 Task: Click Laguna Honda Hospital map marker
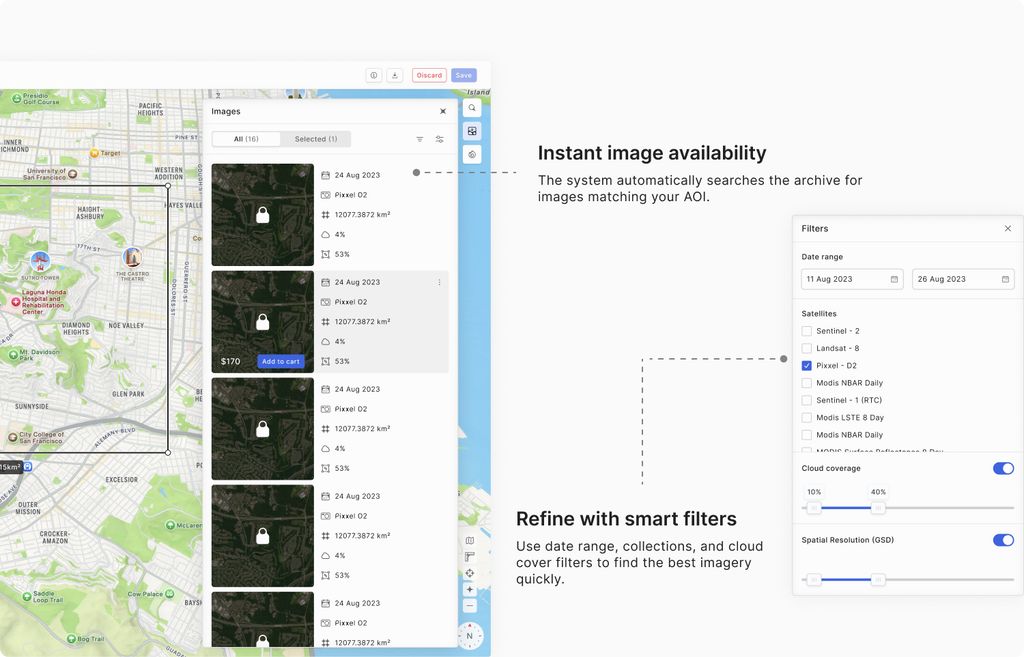tap(16, 302)
